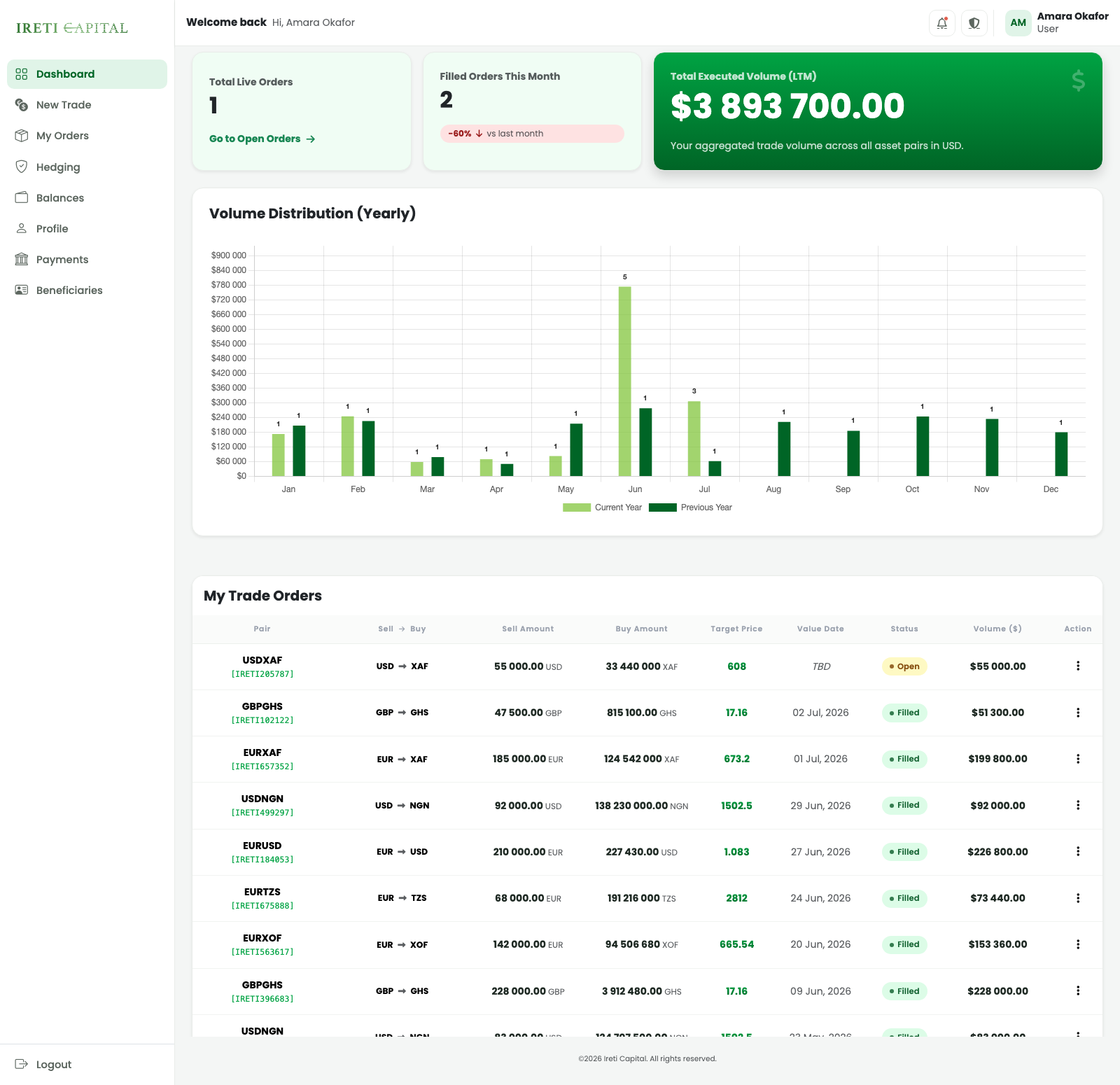
Task: Click the Logout door icon
Action: tap(22, 1064)
